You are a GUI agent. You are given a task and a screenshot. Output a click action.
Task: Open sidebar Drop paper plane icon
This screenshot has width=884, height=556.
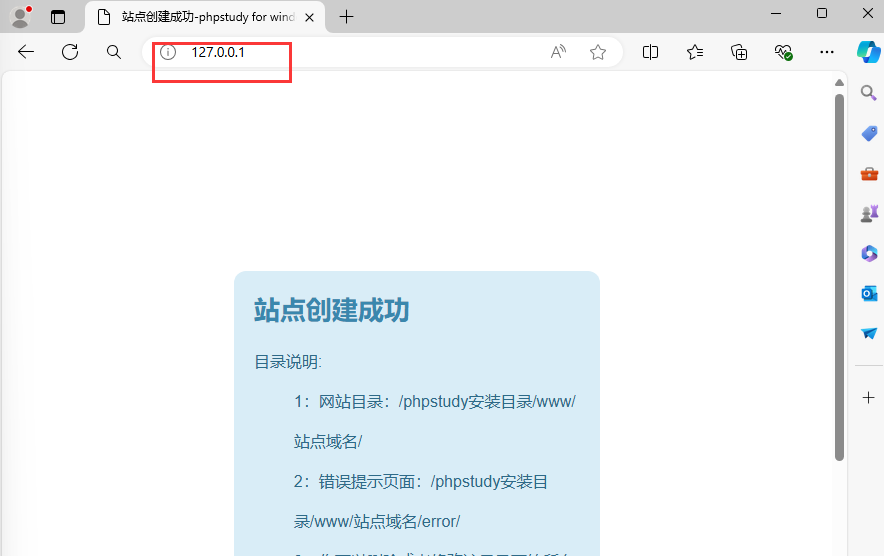pos(869,333)
